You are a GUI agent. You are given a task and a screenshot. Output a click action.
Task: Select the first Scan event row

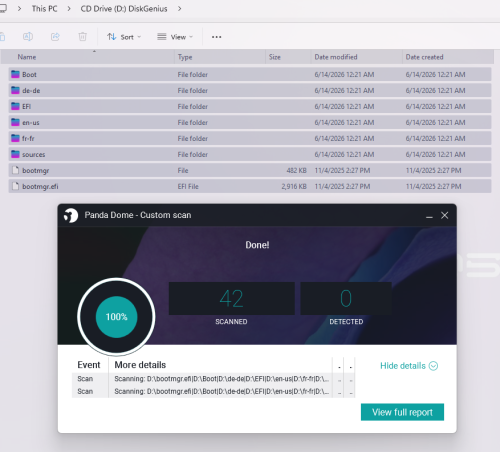[x=213, y=379]
